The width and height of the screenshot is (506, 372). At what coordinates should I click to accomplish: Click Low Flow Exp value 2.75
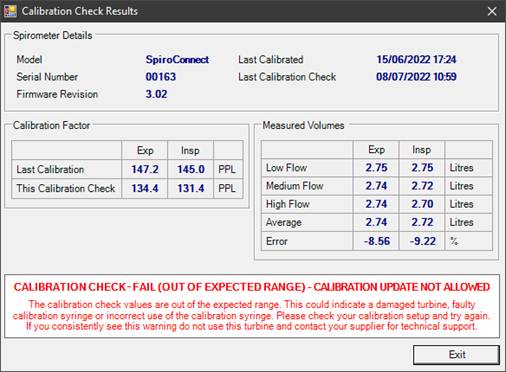pyautogui.click(x=377, y=168)
